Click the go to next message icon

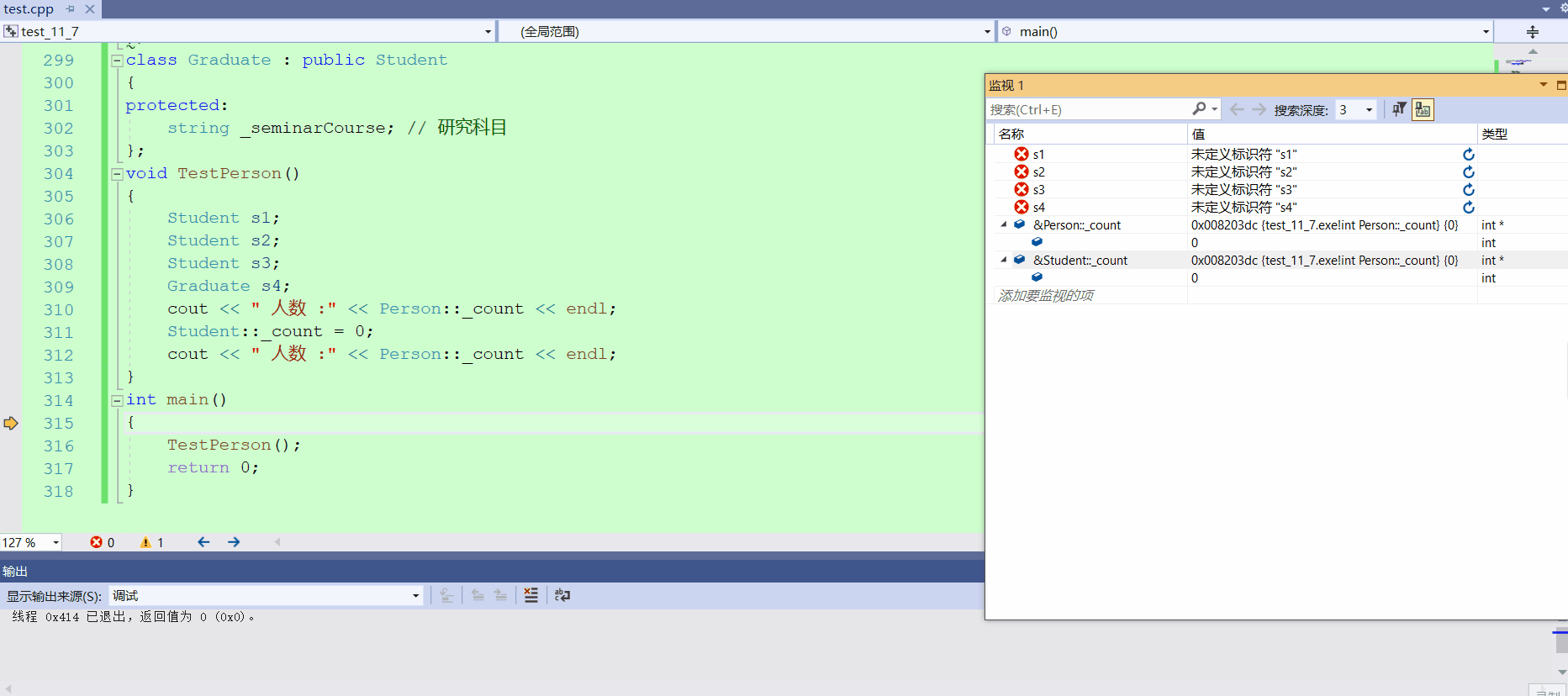point(500,595)
